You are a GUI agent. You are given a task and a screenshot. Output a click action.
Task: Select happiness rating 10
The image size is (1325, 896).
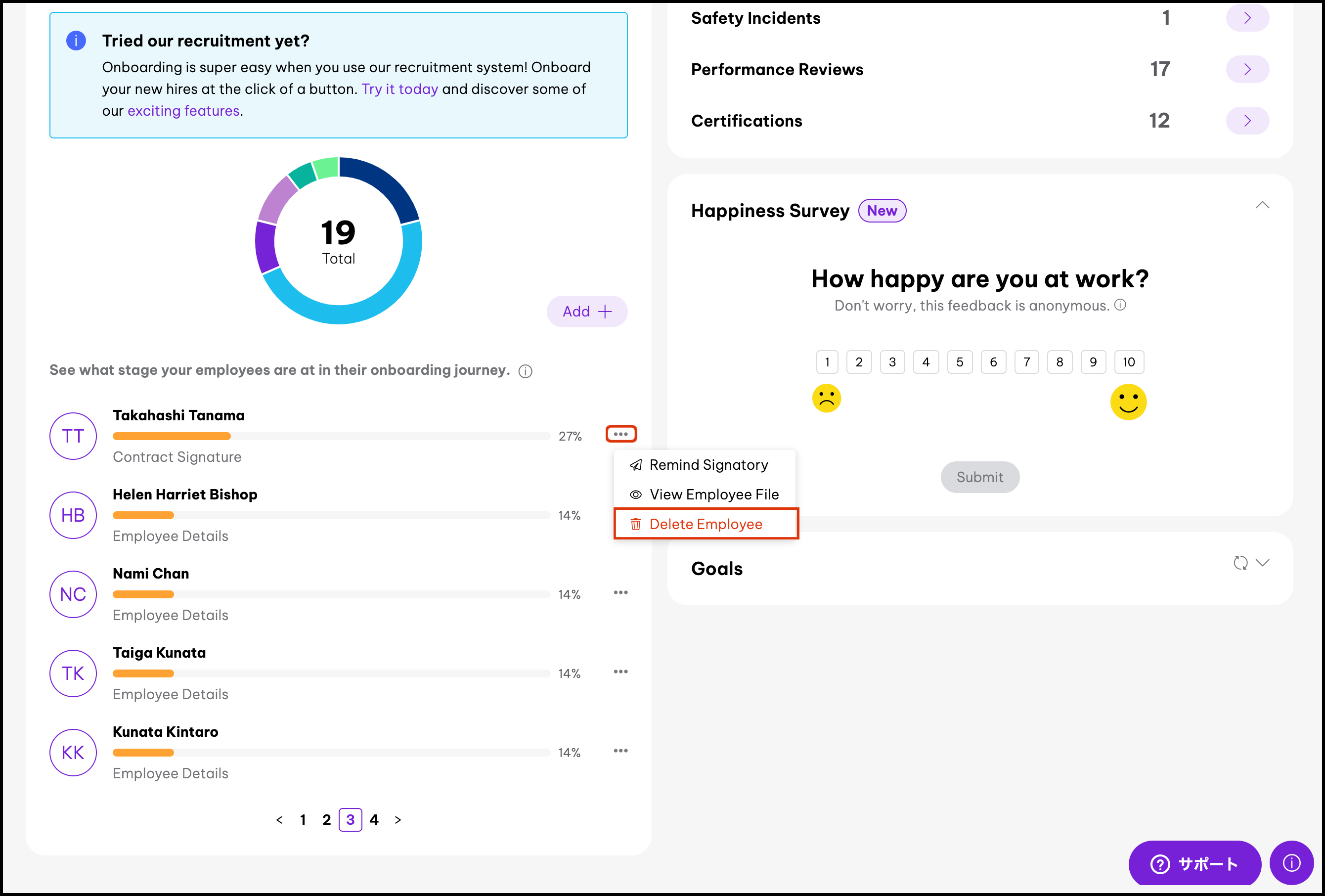pos(1129,362)
